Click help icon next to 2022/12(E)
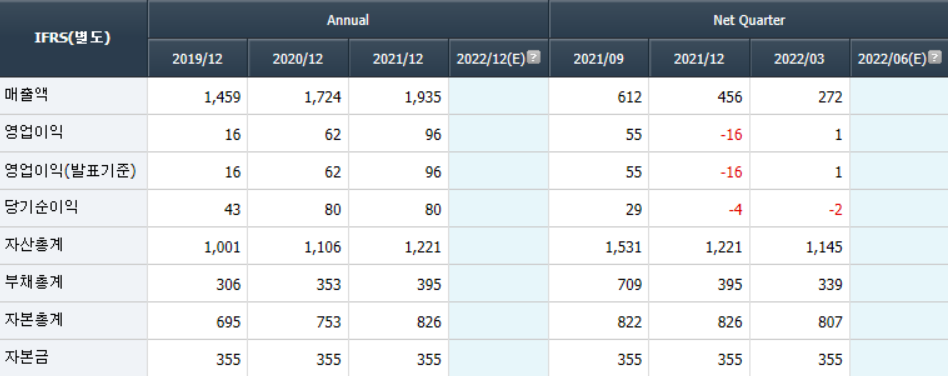 point(534,57)
